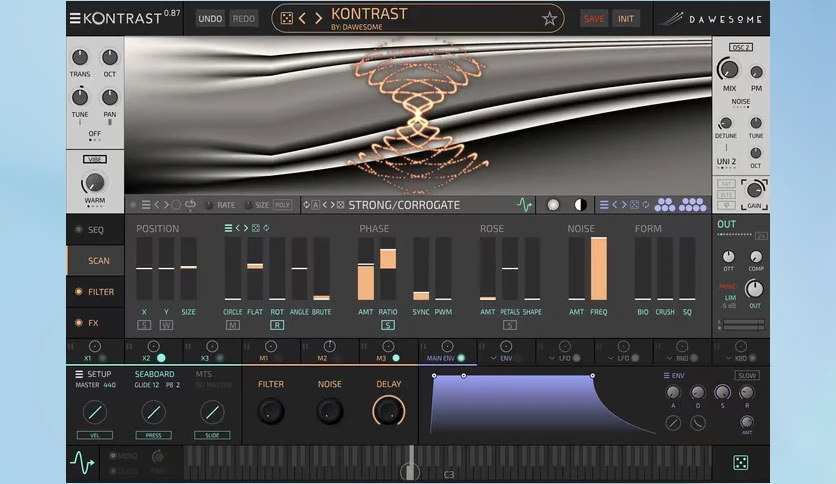Click the SLIDE curve circle icon
Image resolution: width=836 pixels, height=484 pixels.
coord(212,412)
